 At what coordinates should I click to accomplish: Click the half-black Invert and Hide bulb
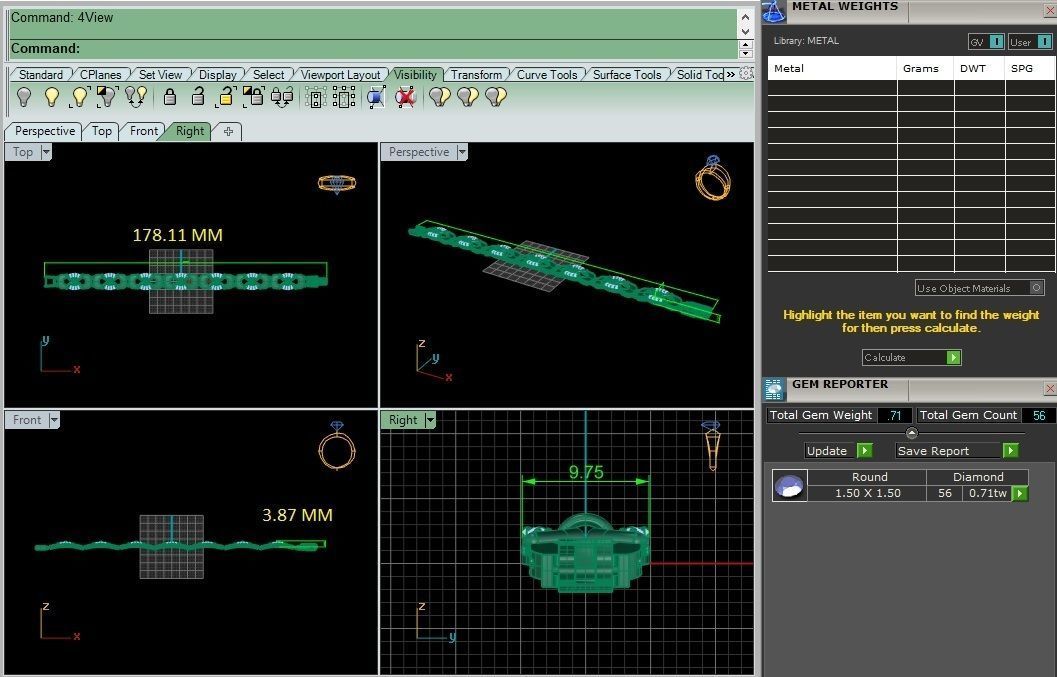[x=107, y=97]
